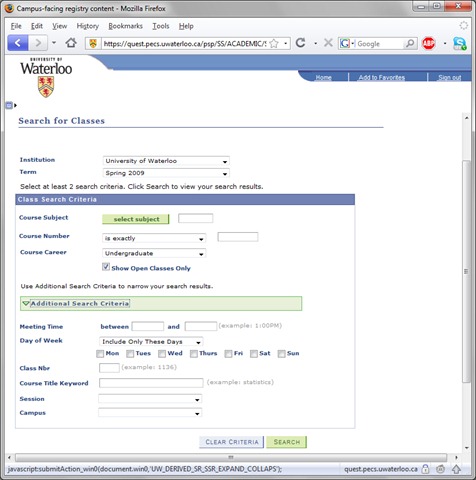Open the Term dropdown showing Spring 2009
Image resolution: width=476 pixels, height=480 pixels.
[166, 173]
